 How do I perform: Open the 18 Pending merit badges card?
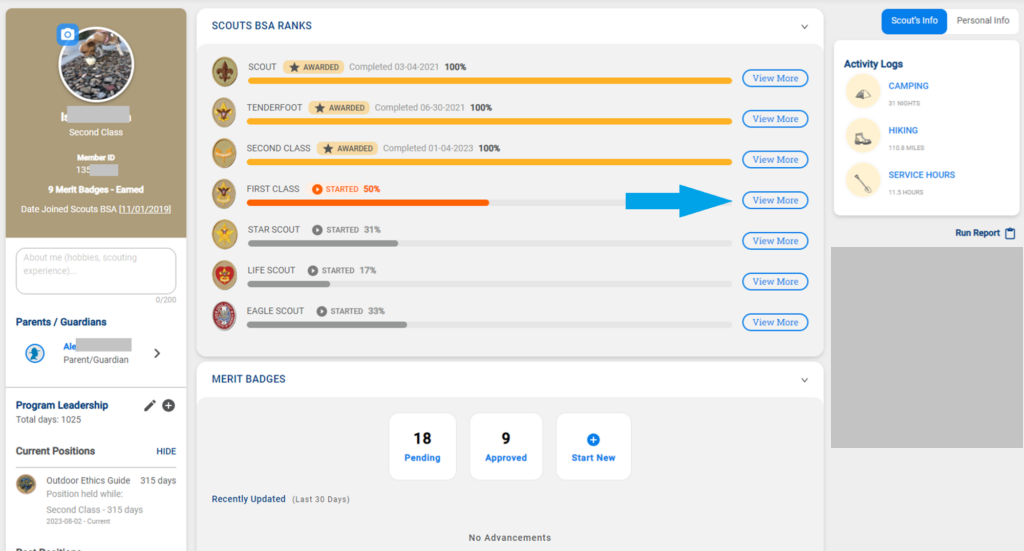[423, 447]
